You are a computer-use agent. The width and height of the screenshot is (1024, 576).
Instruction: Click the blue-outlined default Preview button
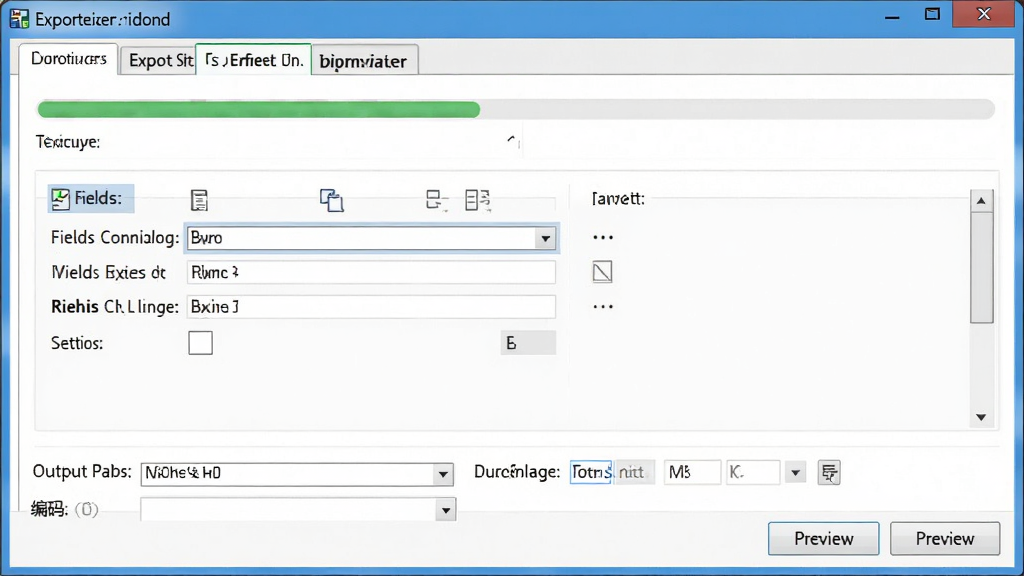[824, 539]
